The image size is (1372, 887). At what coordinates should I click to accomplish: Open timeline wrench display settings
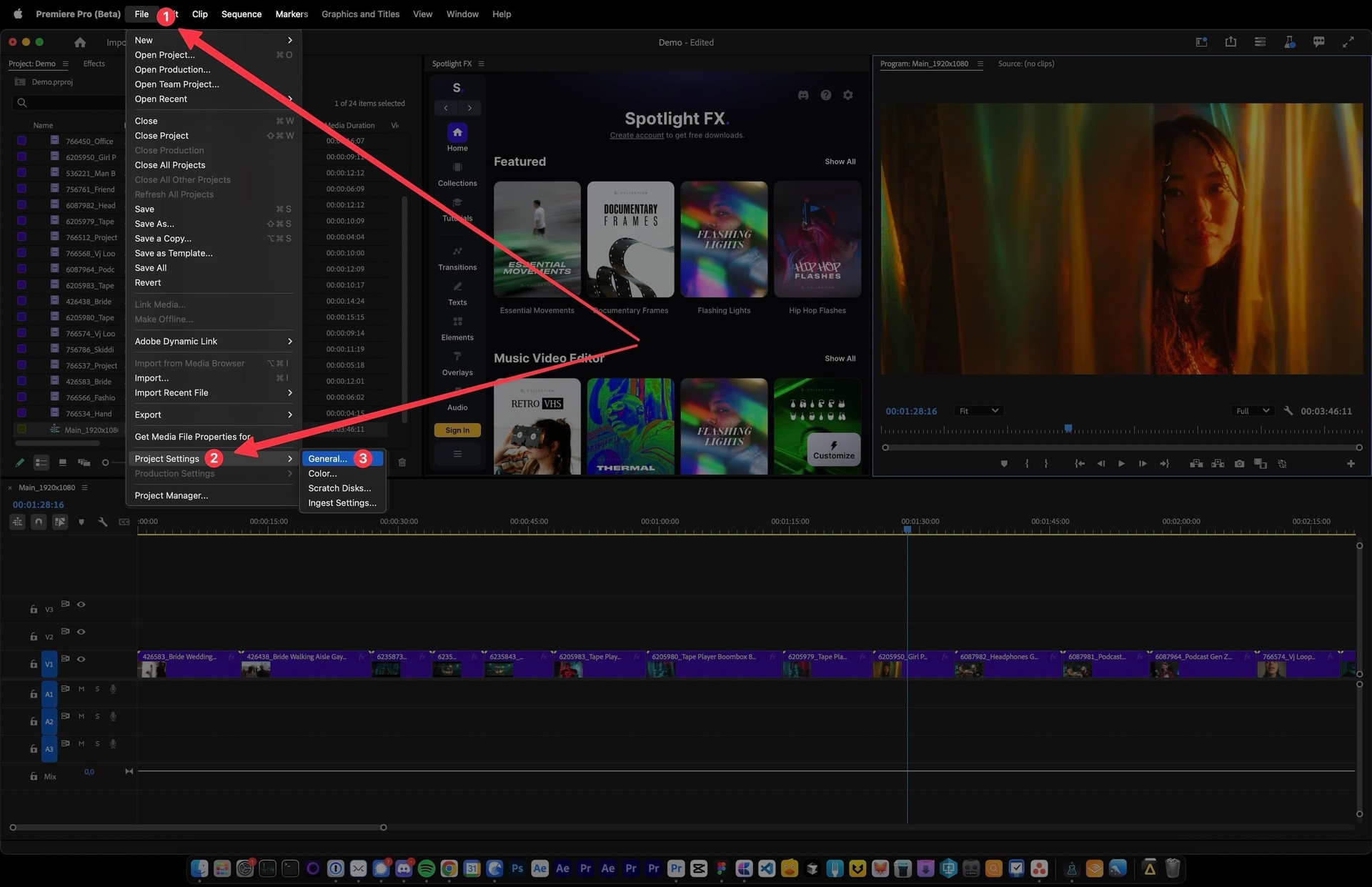(102, 522)
